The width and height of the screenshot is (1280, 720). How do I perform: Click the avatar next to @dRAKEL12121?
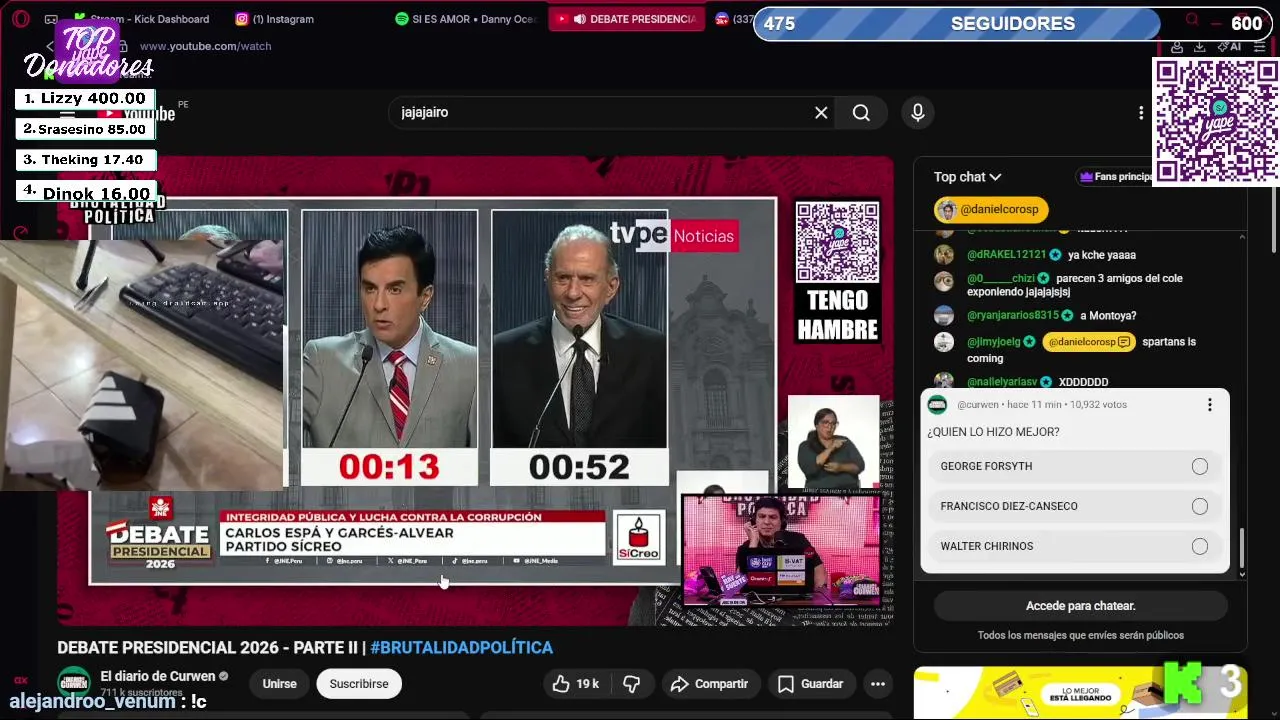click(944, 255)
